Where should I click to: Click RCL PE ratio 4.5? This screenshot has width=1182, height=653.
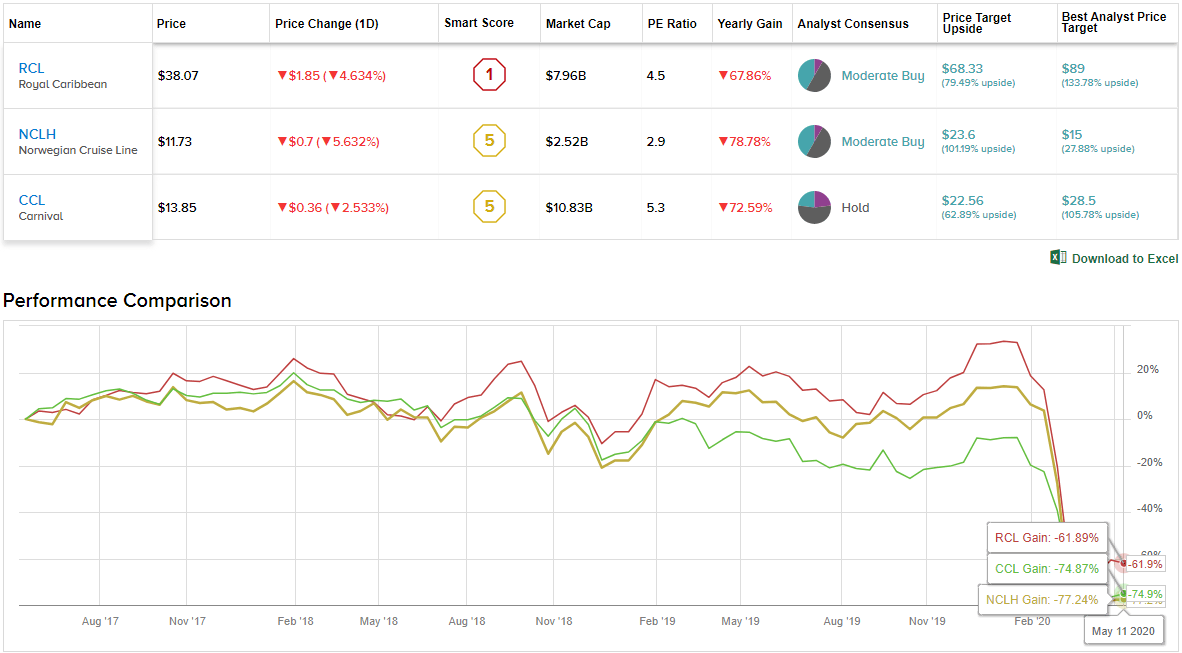pyautogui.click(x=656, y=75)
